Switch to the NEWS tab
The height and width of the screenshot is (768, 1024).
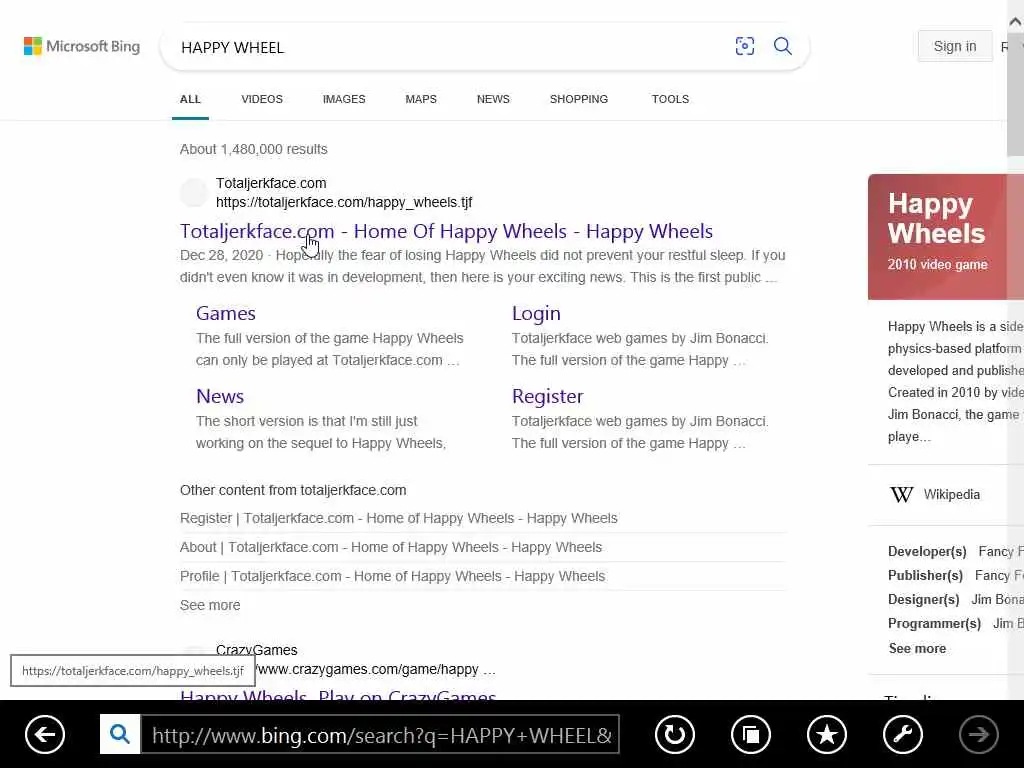click(493, 99)
